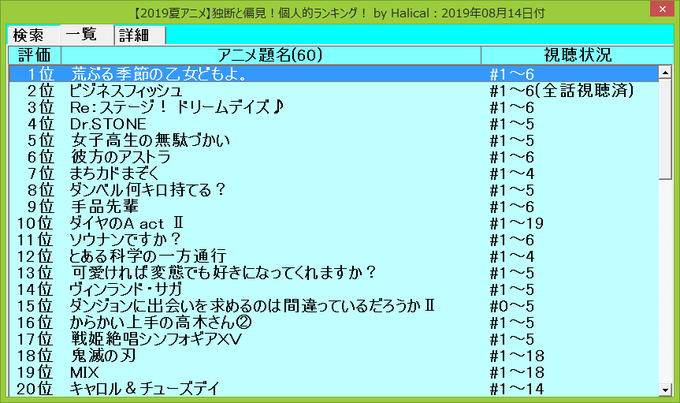Viewport: 680px width, 403px height.
Task: Select row ビジネスフィッシュ
Action: pyautogui.click(x=334, y=91)
